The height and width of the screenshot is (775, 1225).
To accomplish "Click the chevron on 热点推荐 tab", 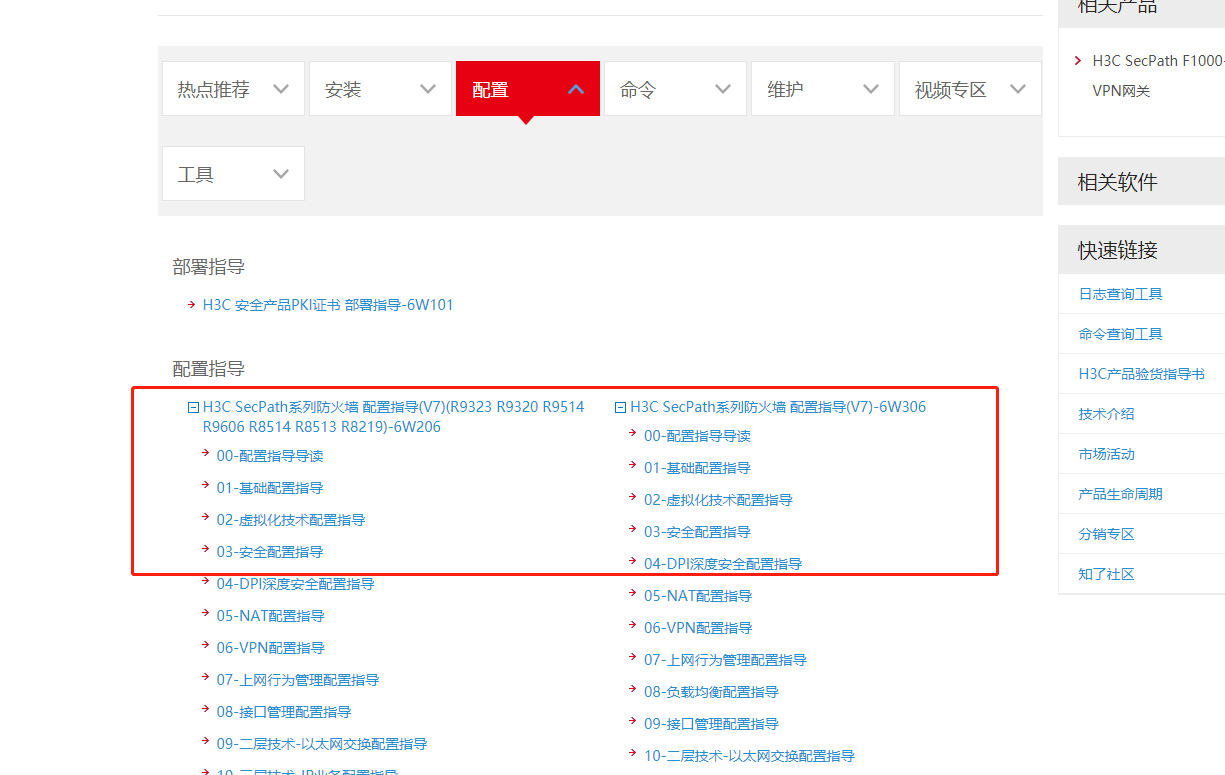I will point(281,89).
